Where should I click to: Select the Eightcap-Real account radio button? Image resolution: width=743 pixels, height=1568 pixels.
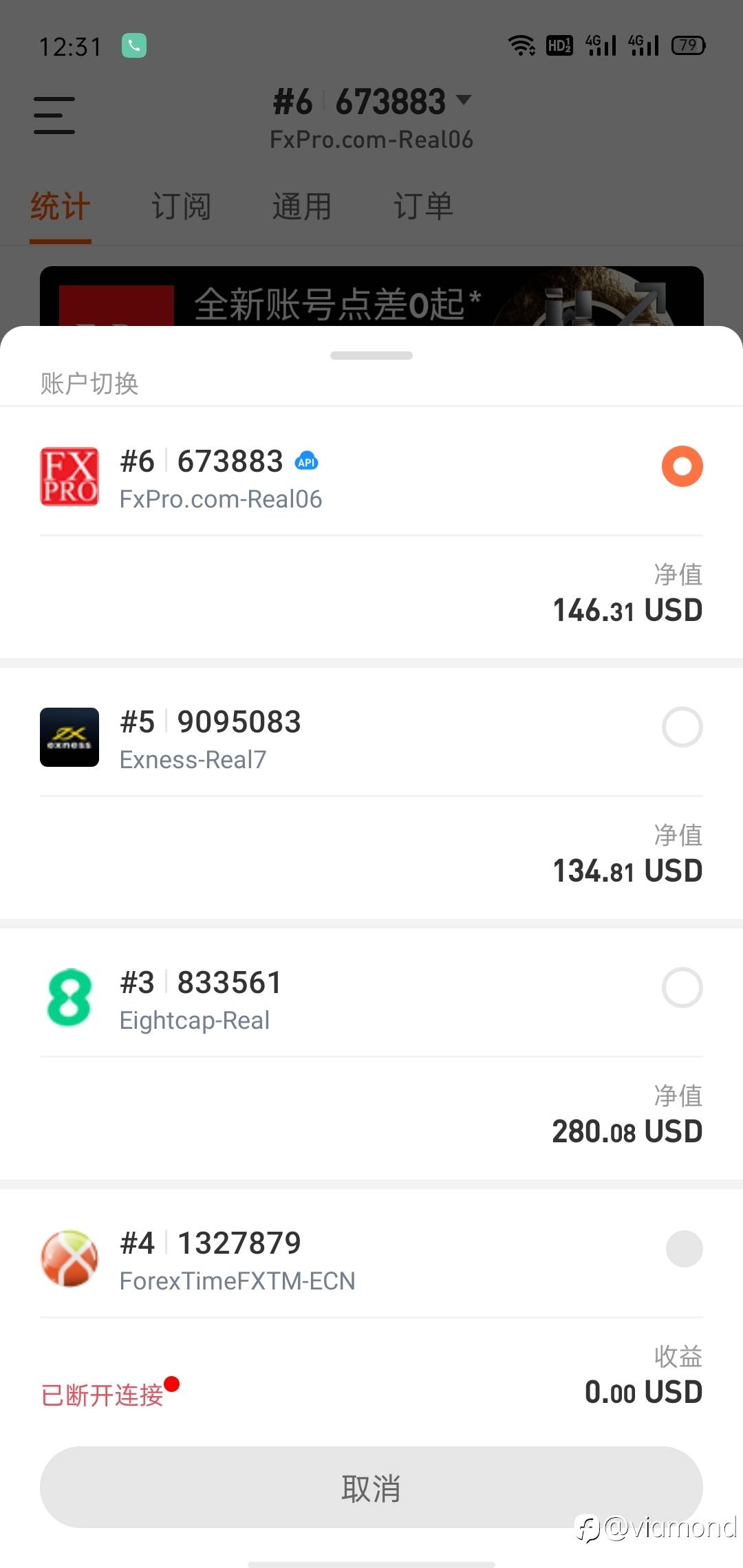(682, 988)
